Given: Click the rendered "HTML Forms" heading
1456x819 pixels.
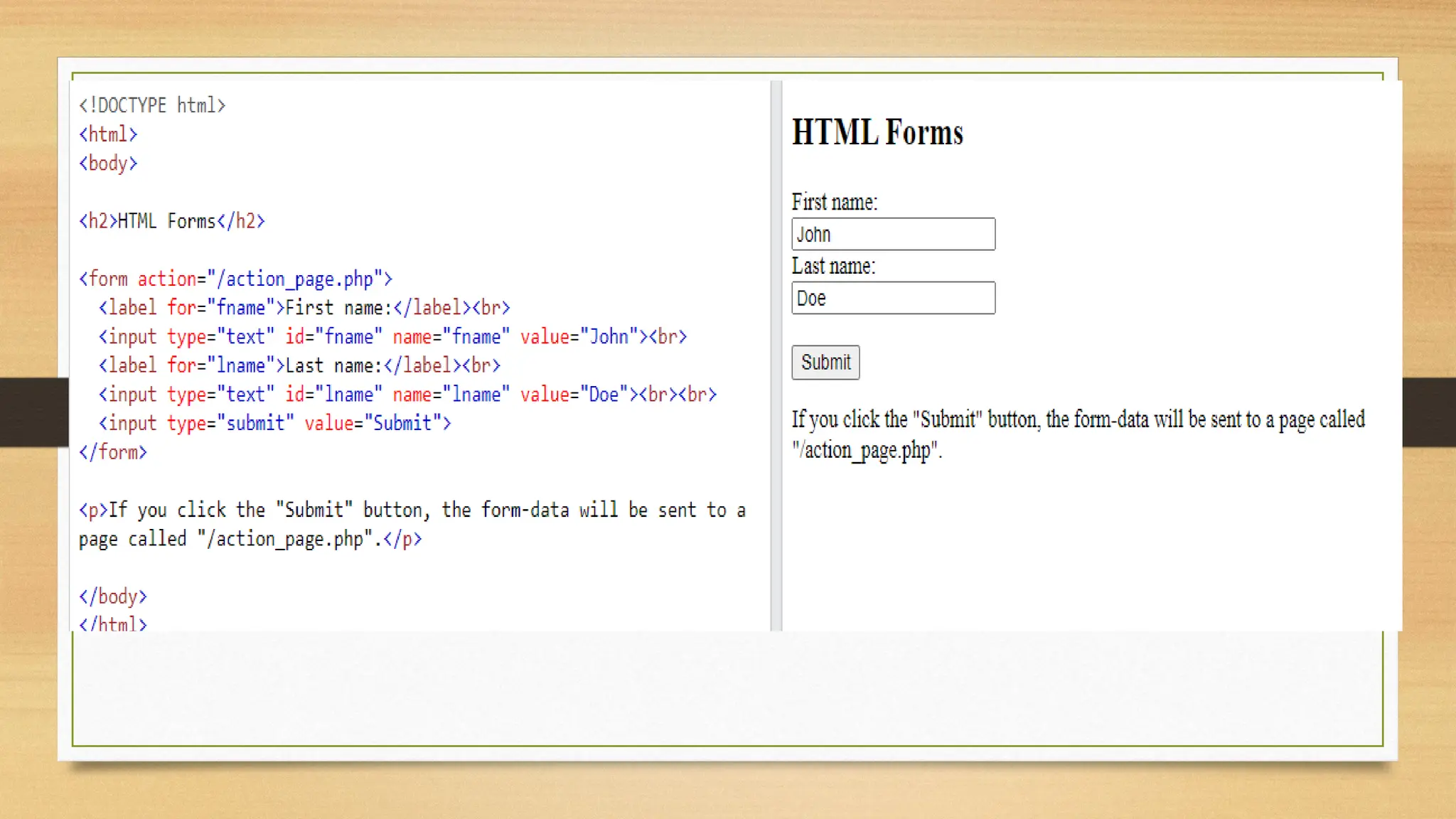Looking at the screenshot, I should (x=877, y=132).
